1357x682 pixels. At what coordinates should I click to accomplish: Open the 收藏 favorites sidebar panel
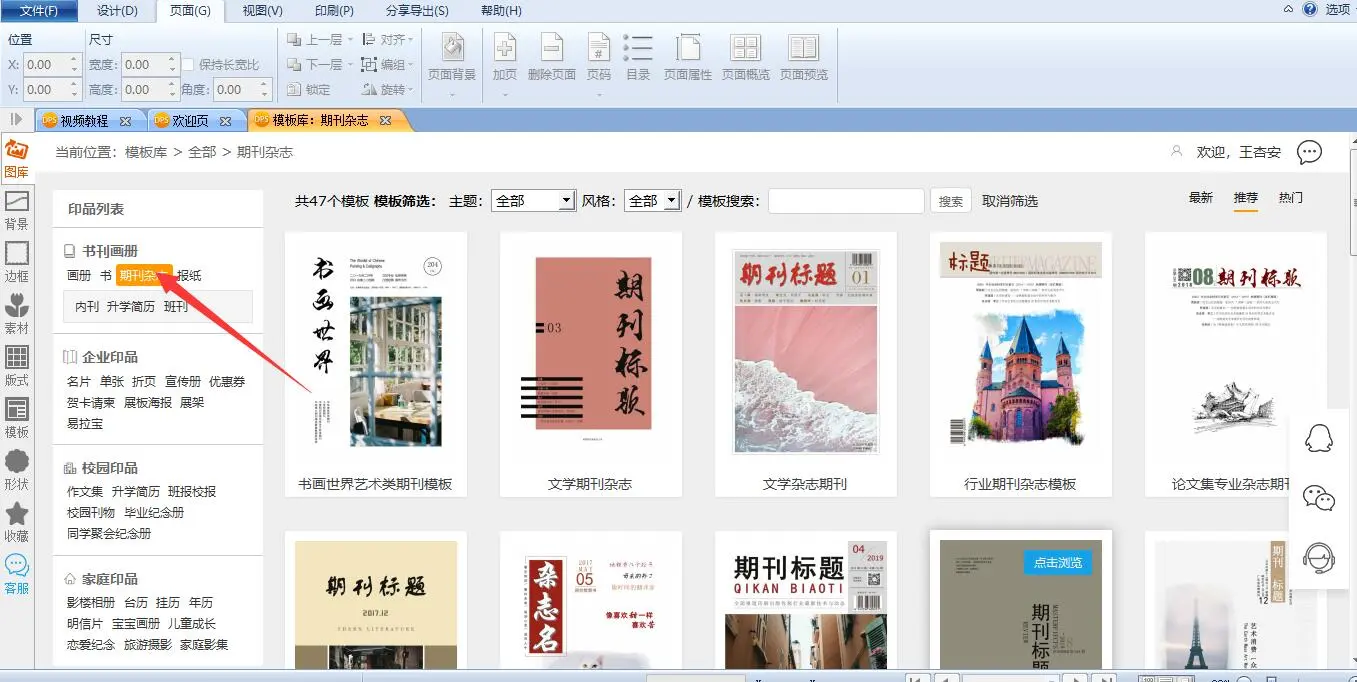pos(17,523)
